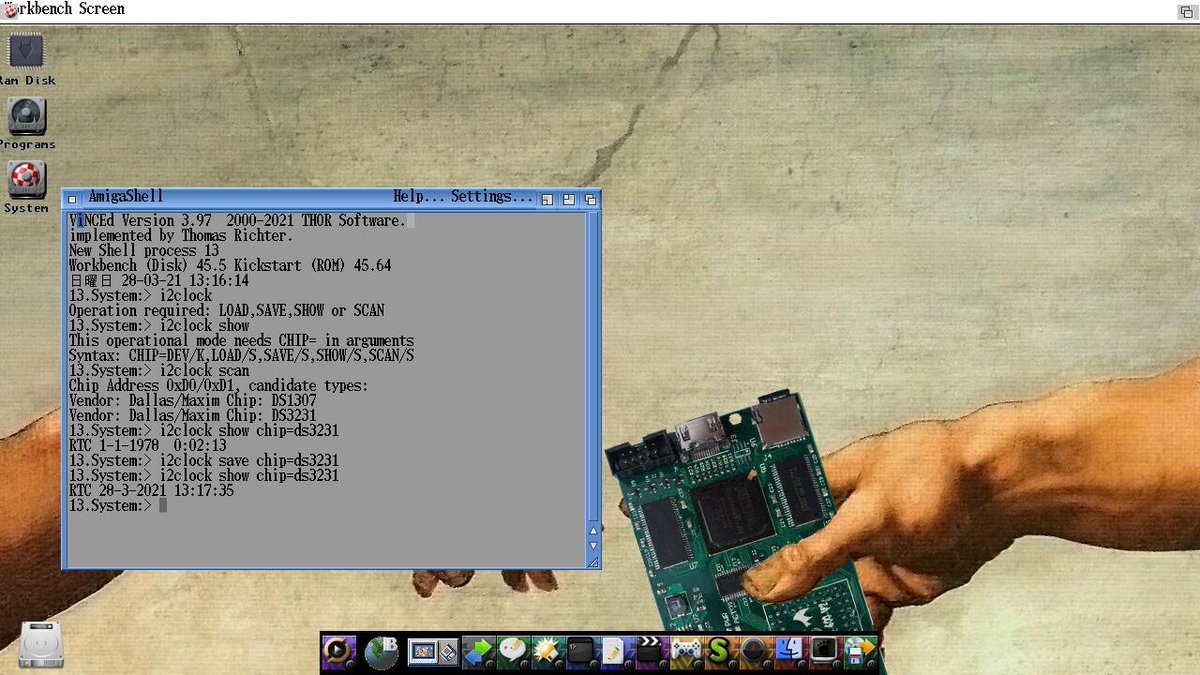
Task: Click the scroll up arrow in AmigaShell
Action: (593, 531)
